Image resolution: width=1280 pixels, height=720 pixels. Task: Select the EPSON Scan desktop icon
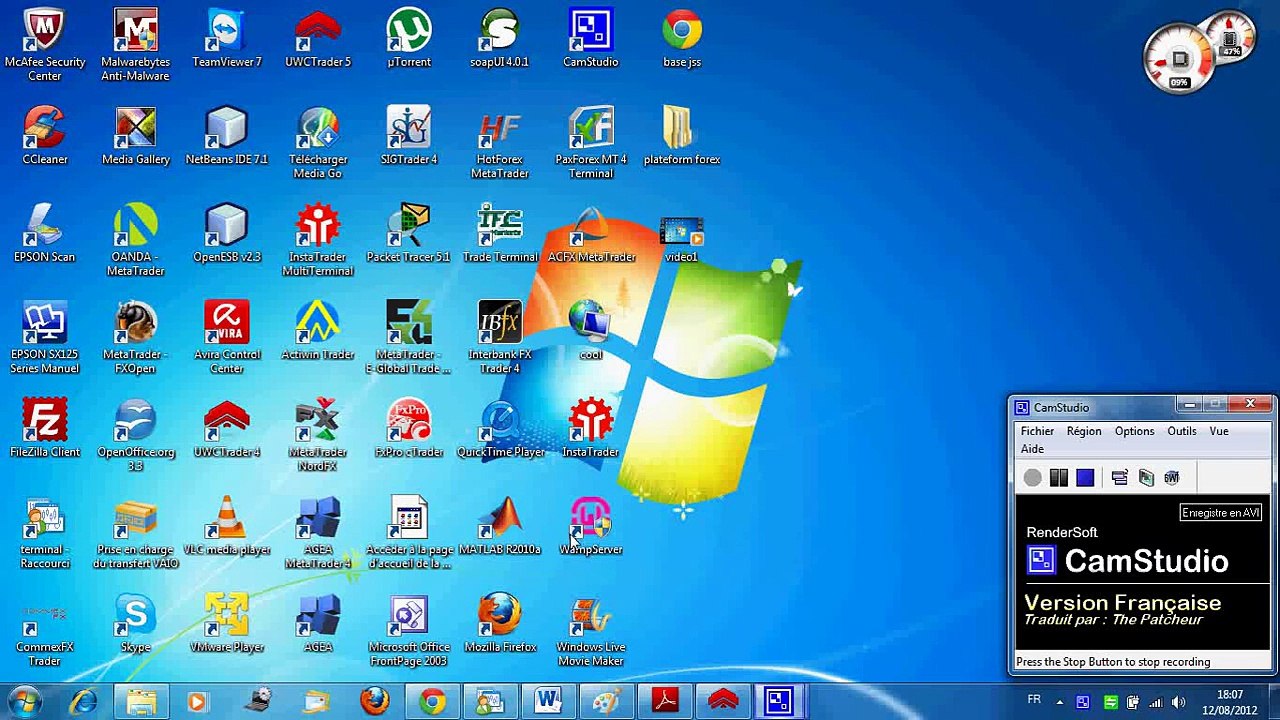click(x=45, y=233)
